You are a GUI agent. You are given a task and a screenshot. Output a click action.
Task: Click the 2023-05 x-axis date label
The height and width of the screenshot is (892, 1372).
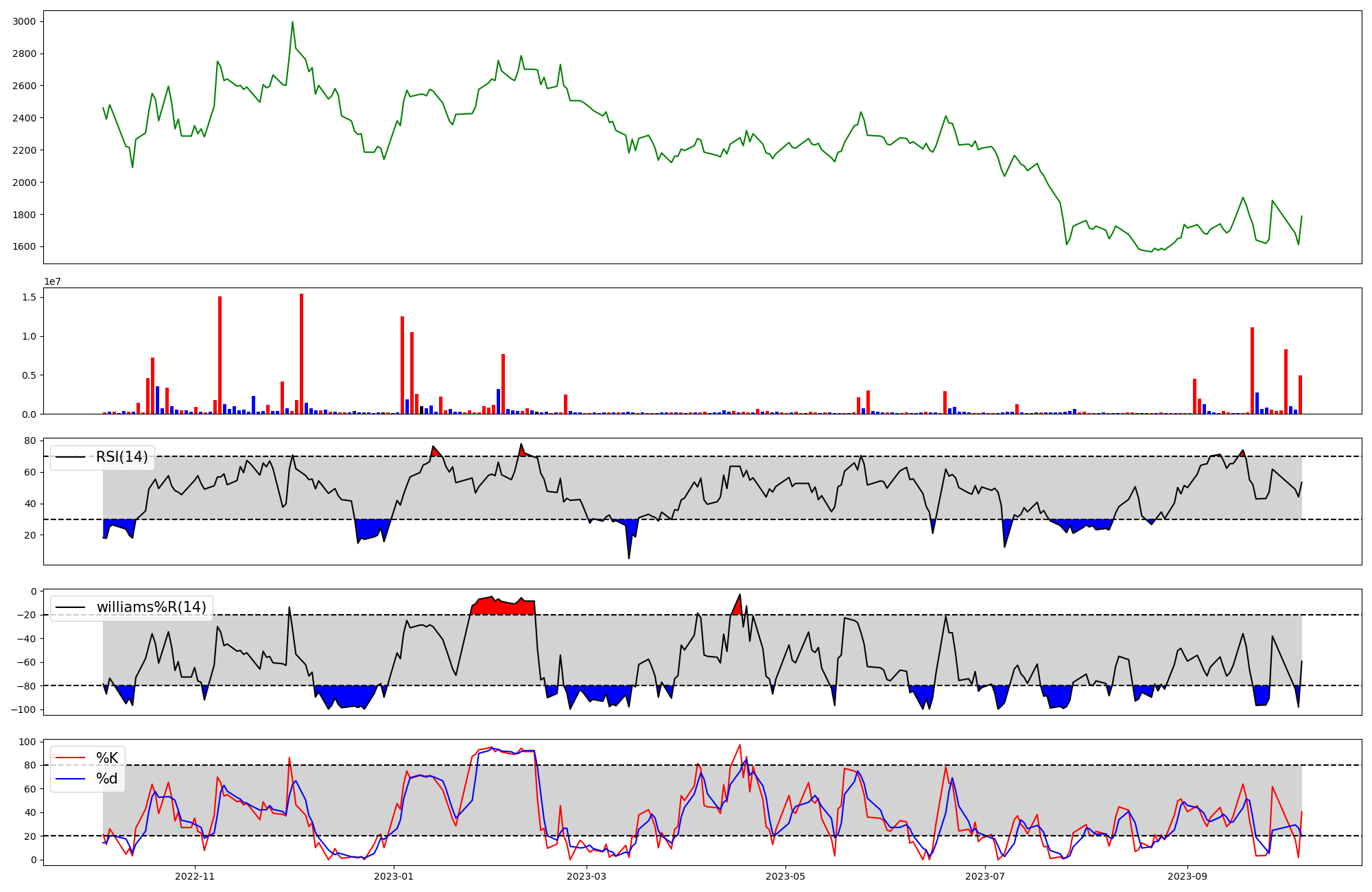[785, 876]
